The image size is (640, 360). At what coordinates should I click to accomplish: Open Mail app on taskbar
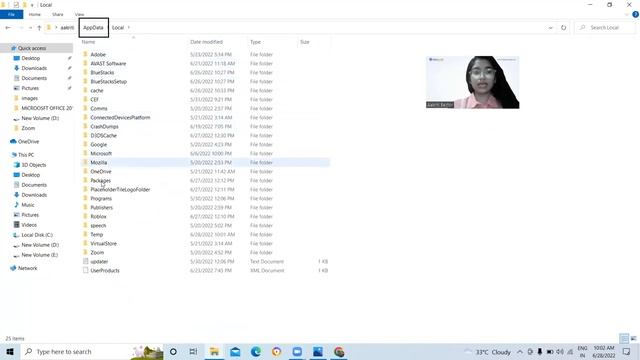(x=235, y=351)
